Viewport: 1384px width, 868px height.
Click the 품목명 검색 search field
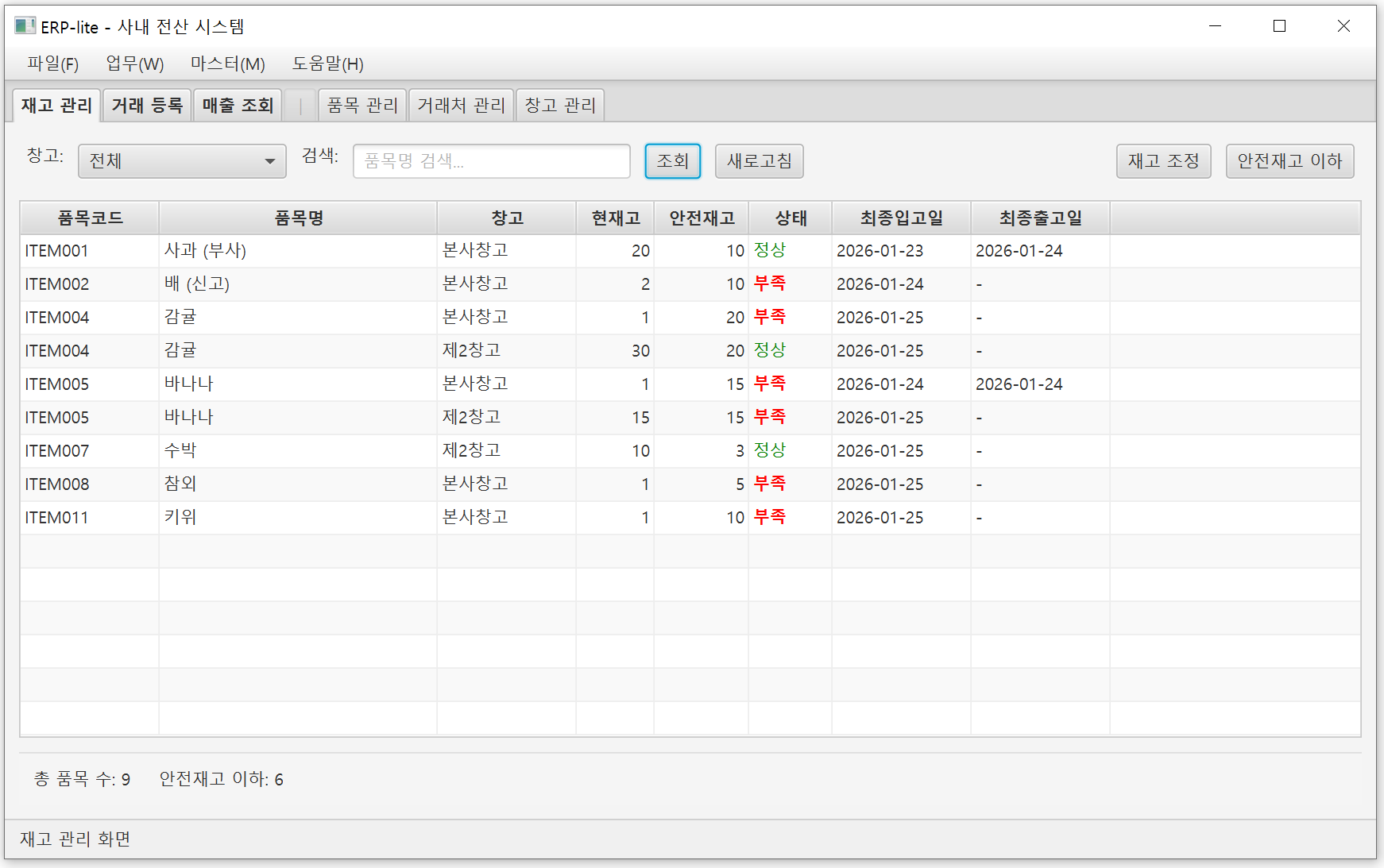(x=491, y=161)
